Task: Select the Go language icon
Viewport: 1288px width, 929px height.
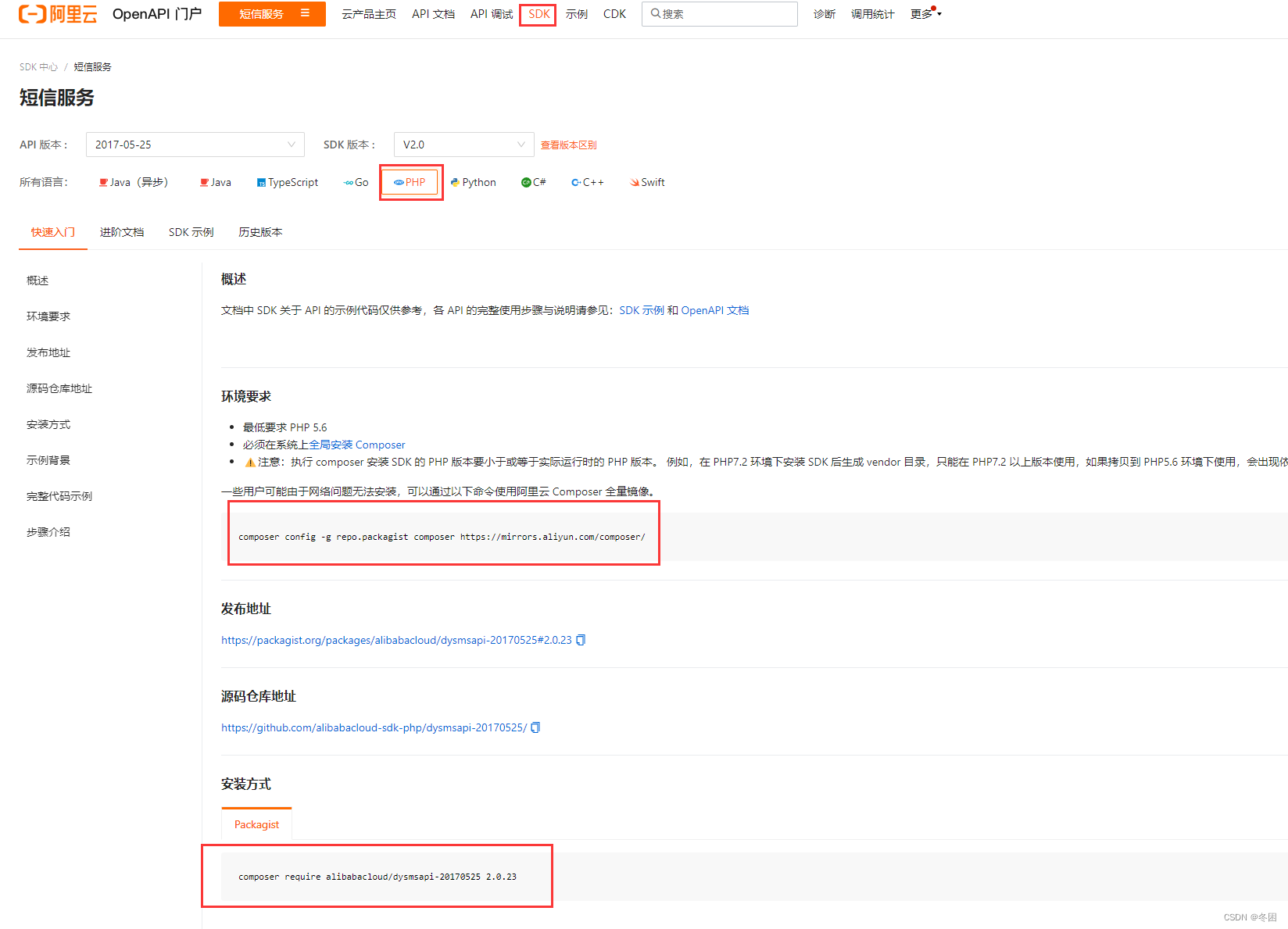Action: (356, 182)
